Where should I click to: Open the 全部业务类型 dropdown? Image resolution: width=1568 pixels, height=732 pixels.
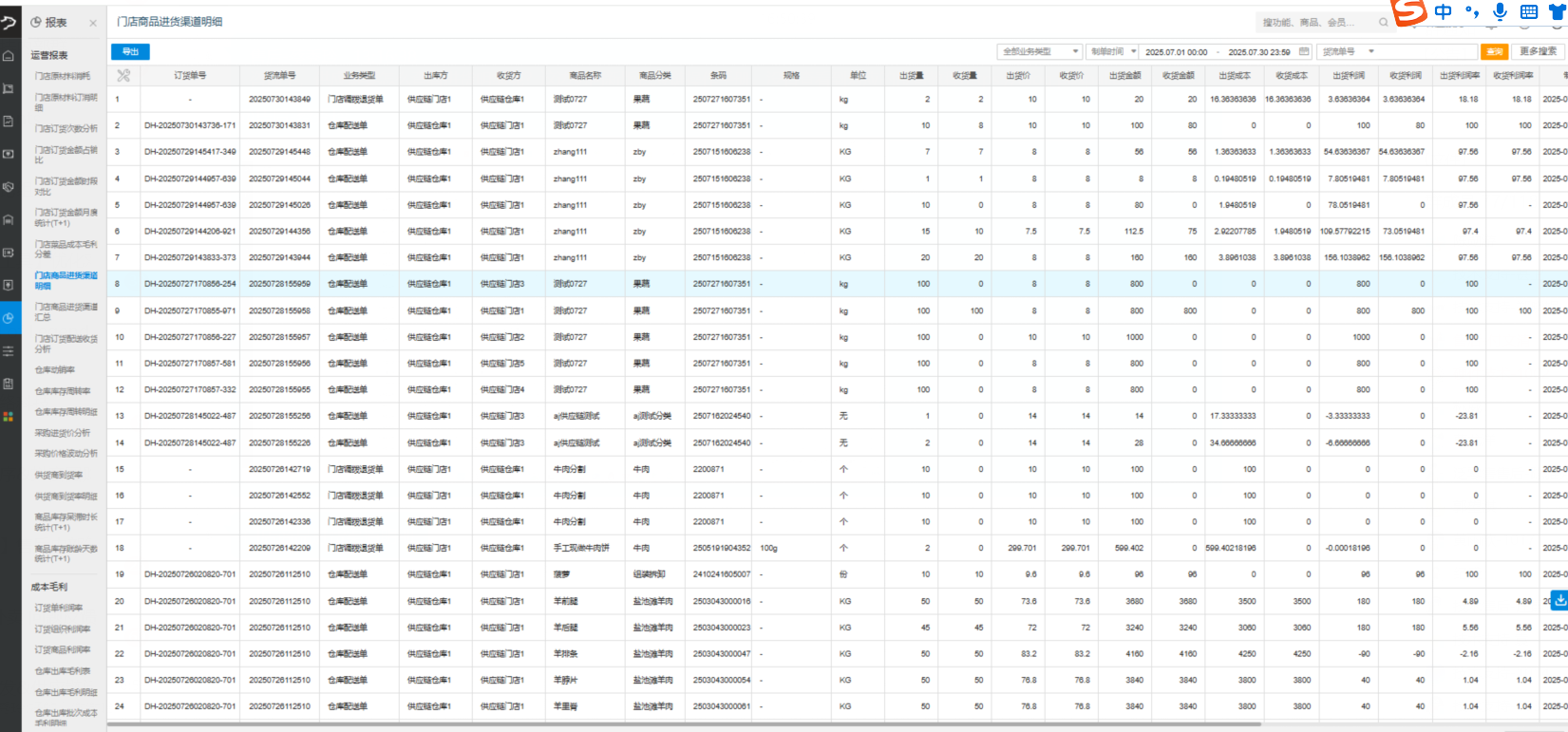pyautogui.click(x=1039, y=51)
